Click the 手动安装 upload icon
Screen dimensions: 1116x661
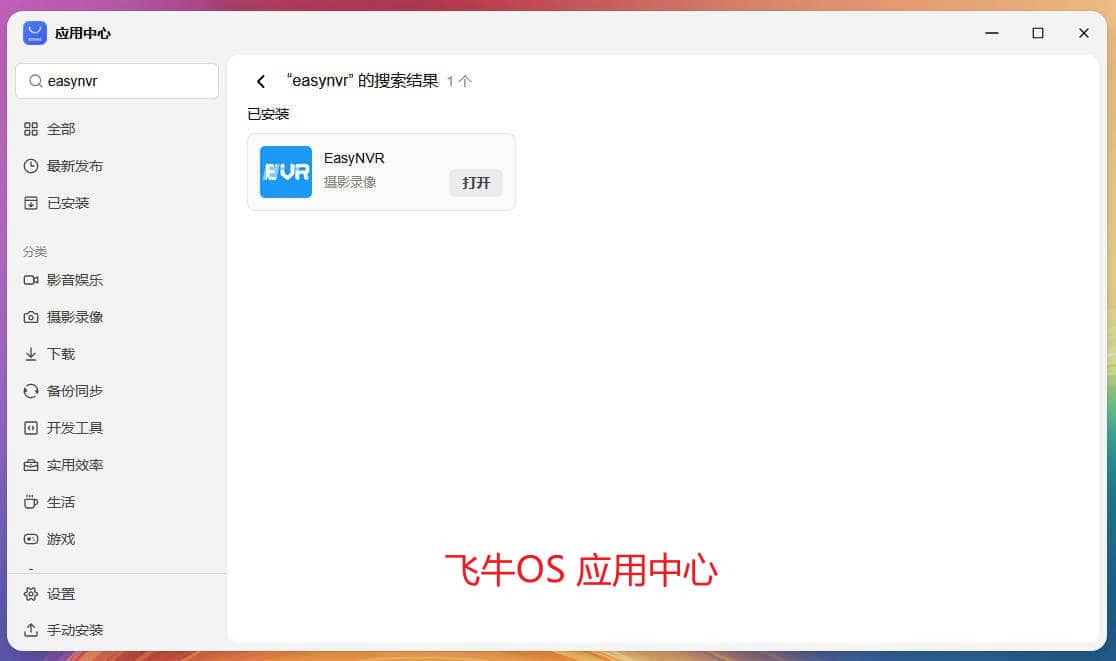(x=31, y=630)
